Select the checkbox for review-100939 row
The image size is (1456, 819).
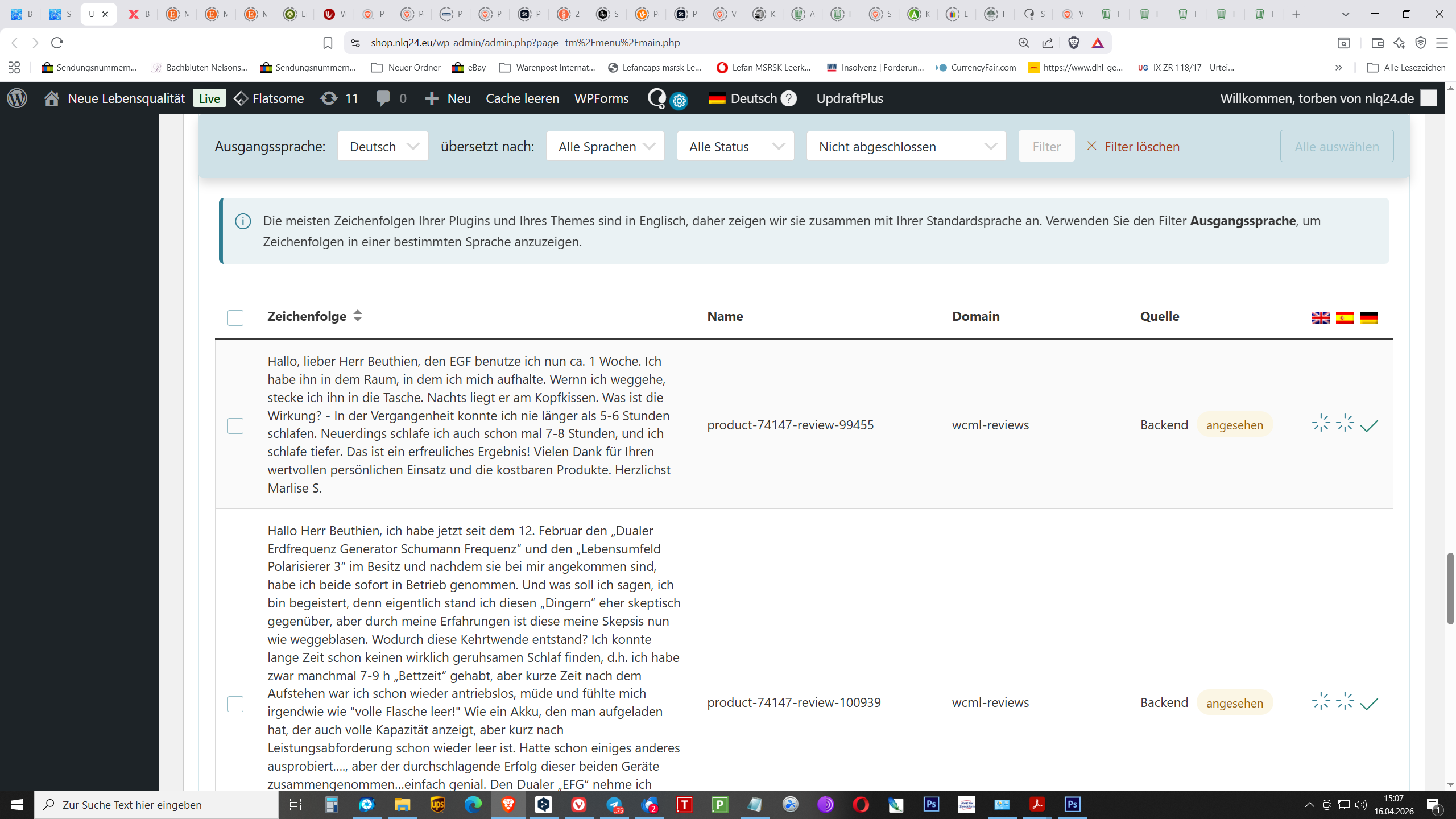[x=235, y=704]
